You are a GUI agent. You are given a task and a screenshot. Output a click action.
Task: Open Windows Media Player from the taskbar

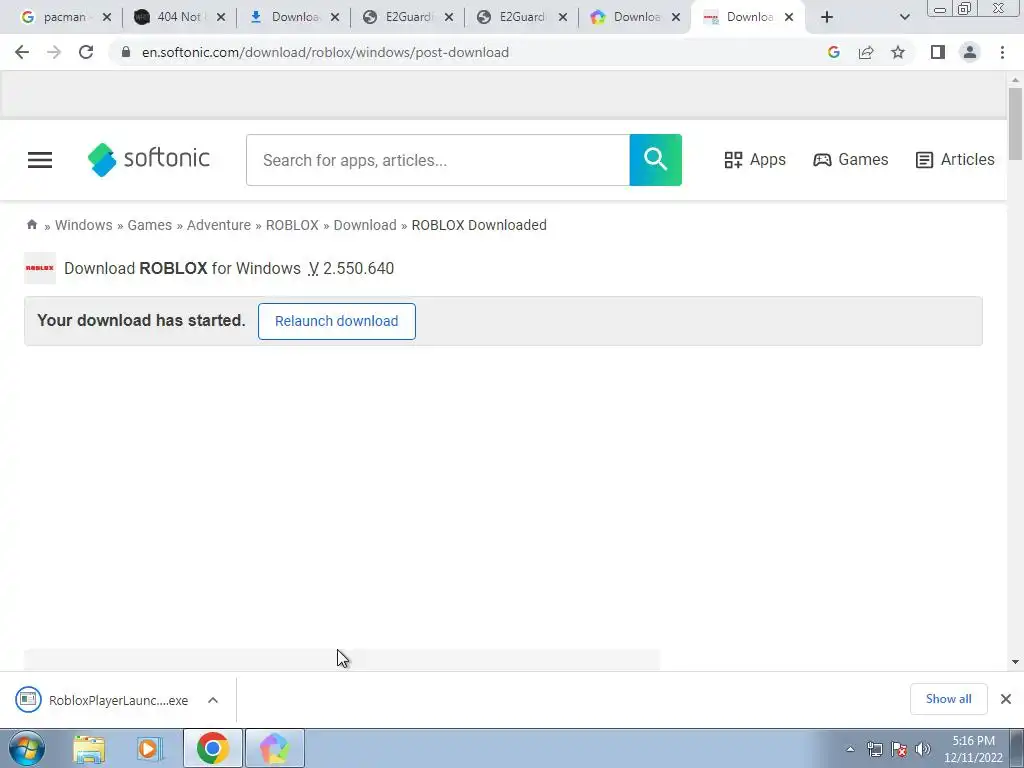149,748
